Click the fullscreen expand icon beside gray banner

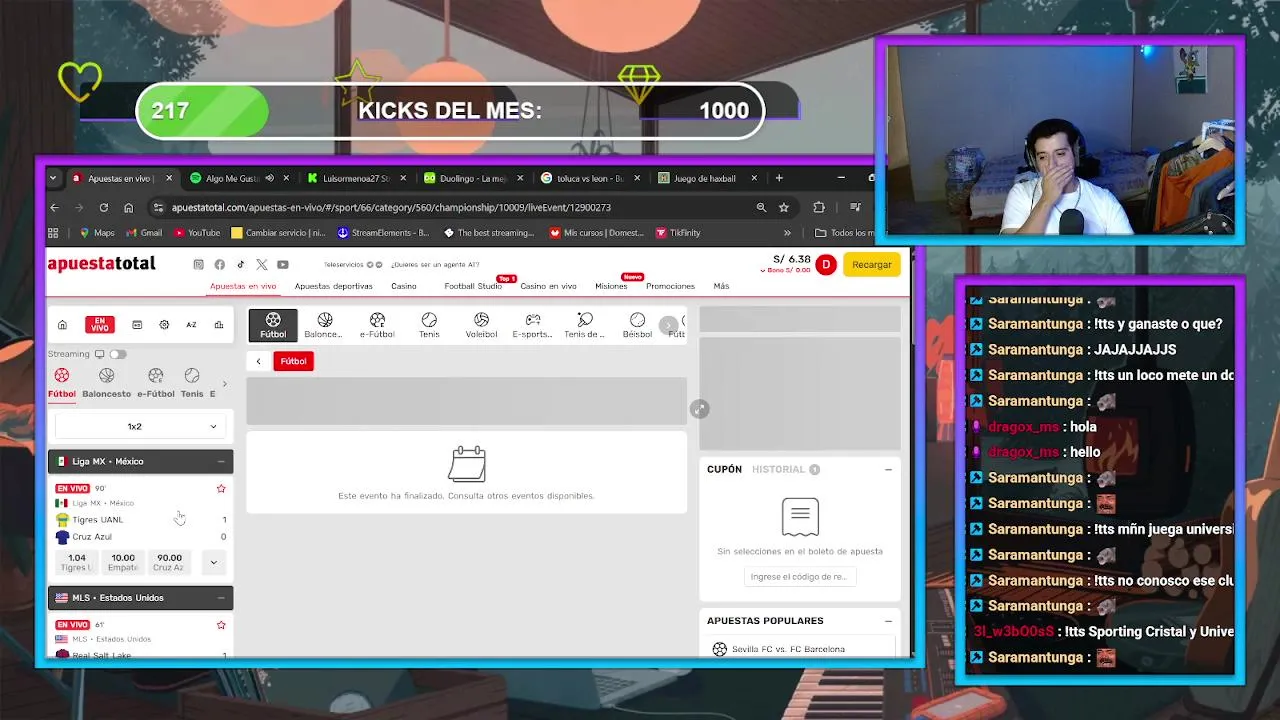click(700, 409)
